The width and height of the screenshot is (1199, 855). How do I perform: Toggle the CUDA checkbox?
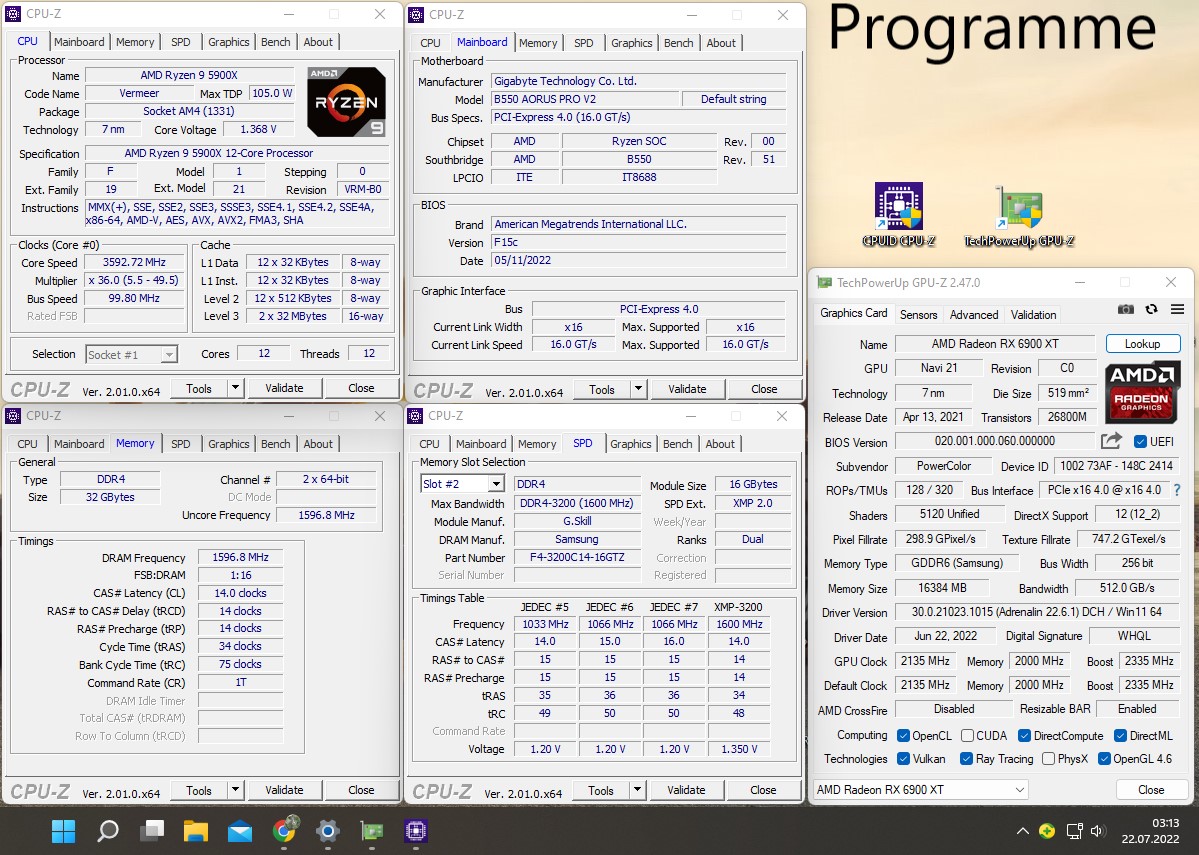coord(967,736)
